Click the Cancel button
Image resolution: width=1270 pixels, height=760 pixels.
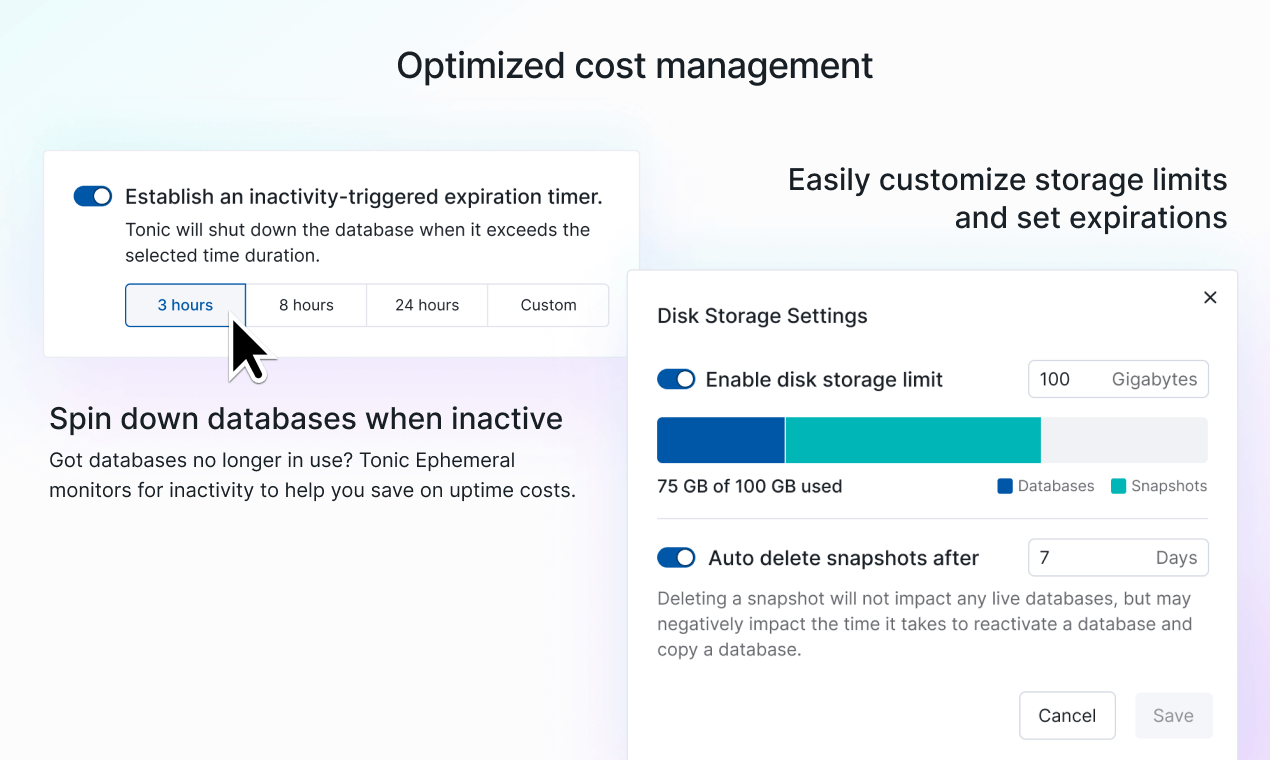[x=1067, y=715]
